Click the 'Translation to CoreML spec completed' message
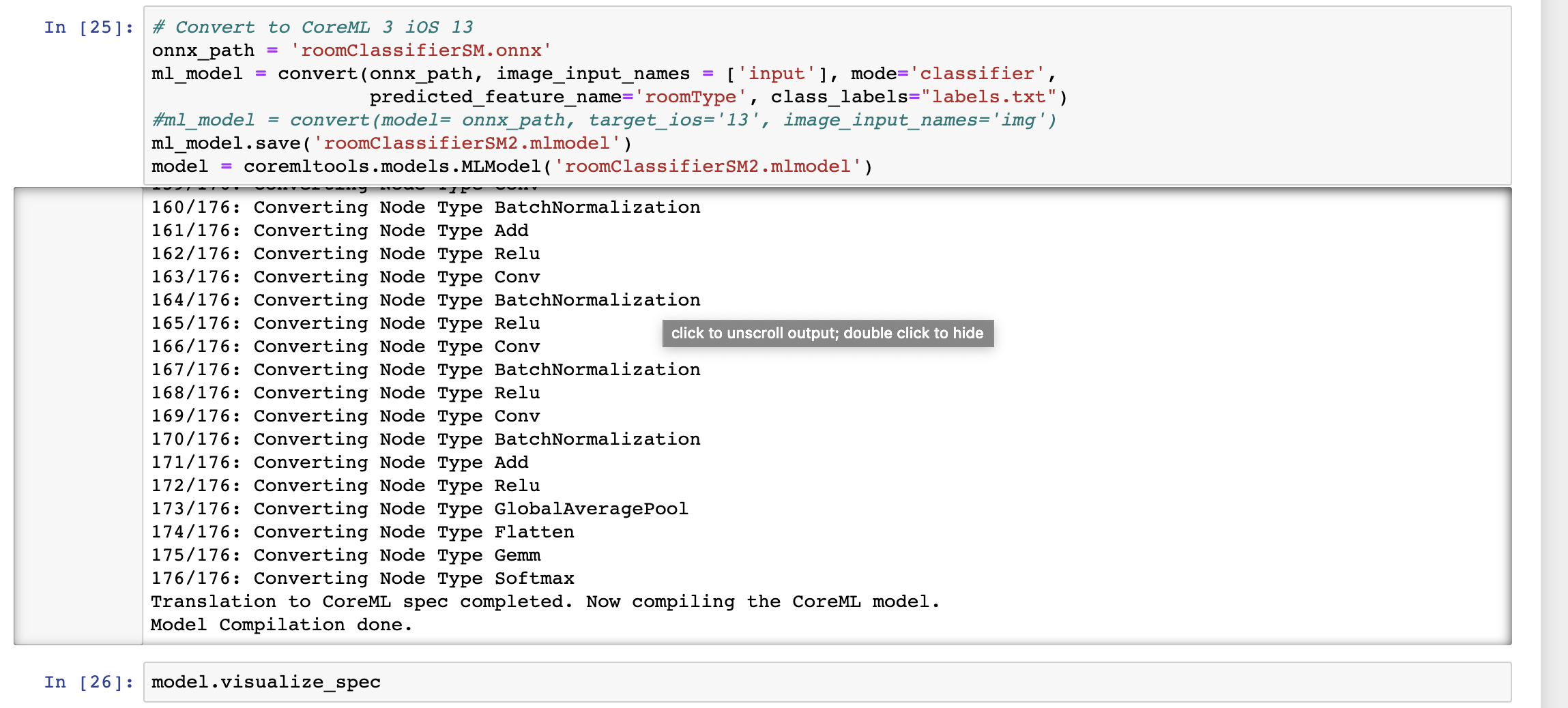Image resolution: width=1568 pixels, height=708 pixels. [x=545, y=601]
